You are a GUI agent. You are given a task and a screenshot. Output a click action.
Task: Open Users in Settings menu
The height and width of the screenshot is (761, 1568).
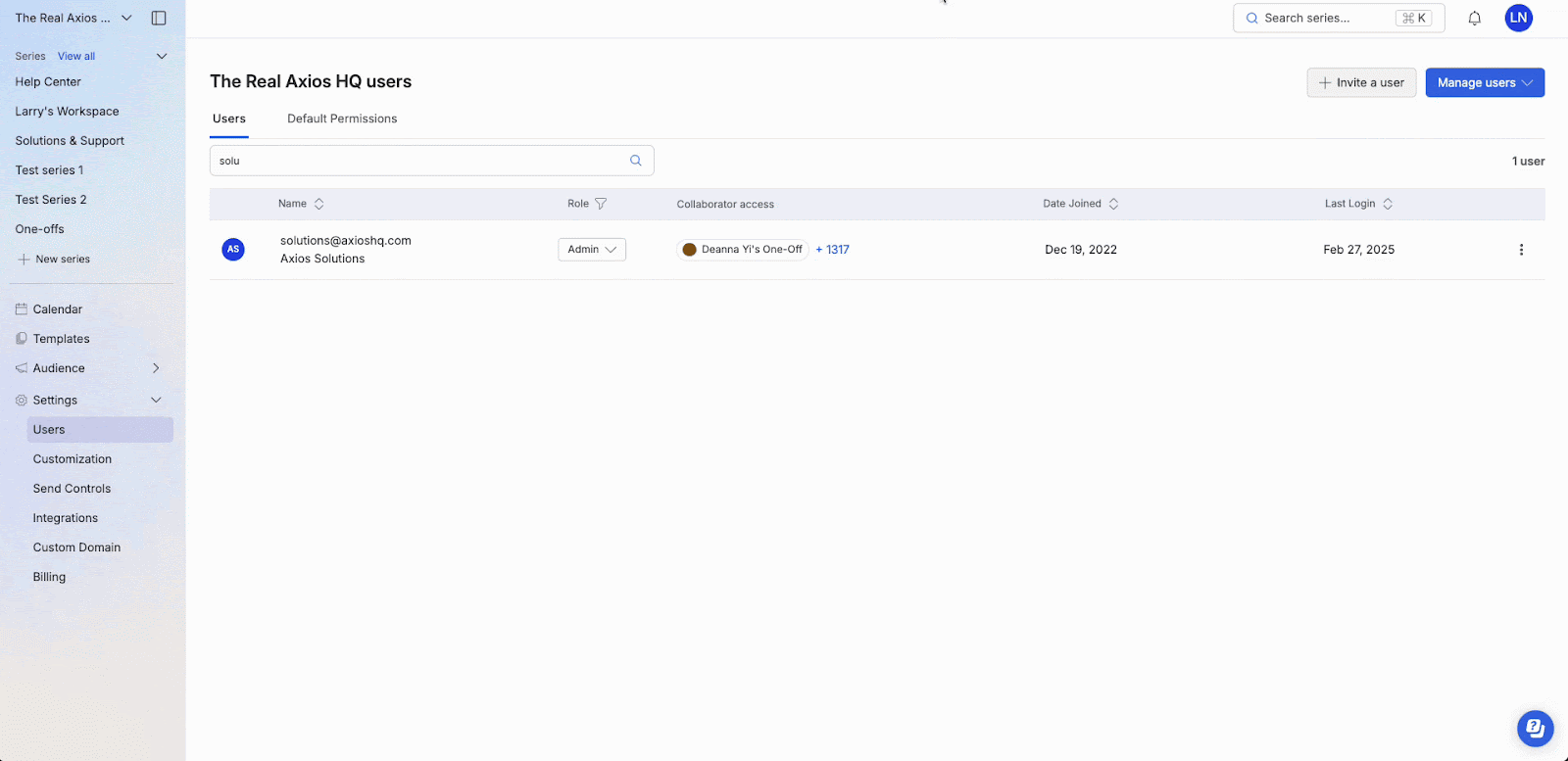[100, 429]
